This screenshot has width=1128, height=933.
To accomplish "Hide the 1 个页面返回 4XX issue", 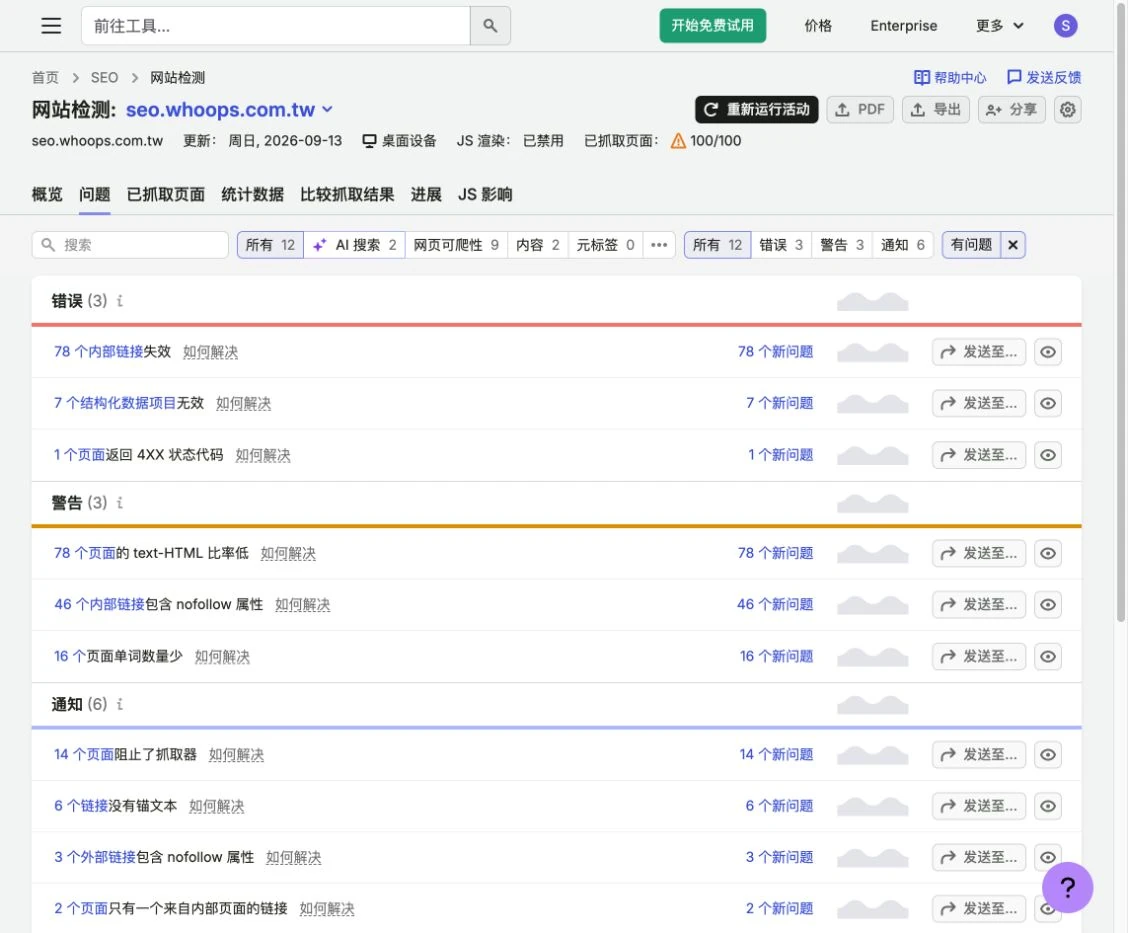I will [1048, 455].
